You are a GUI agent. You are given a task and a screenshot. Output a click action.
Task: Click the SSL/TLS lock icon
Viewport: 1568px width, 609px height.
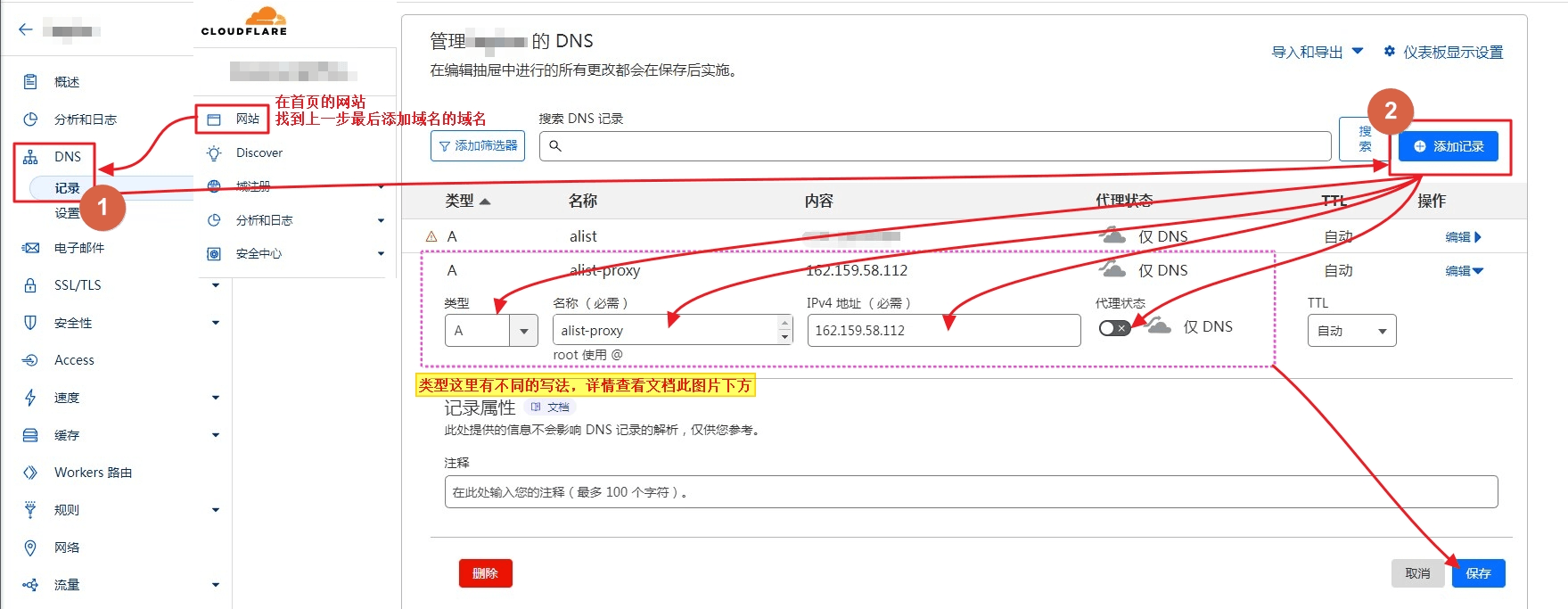(x=30, y=285)
